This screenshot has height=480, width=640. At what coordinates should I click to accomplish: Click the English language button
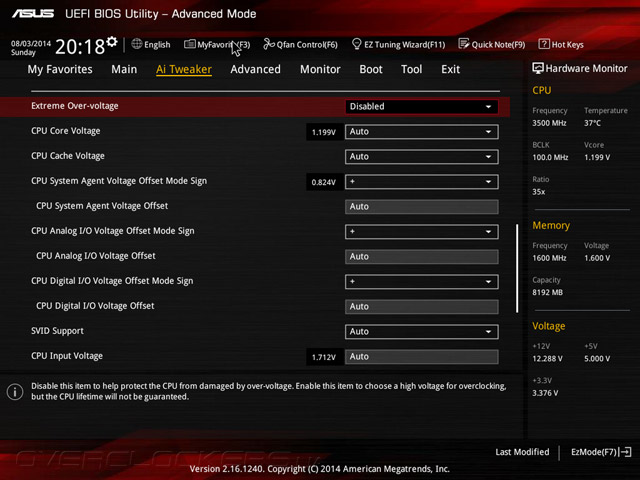(x=151, y=44)
